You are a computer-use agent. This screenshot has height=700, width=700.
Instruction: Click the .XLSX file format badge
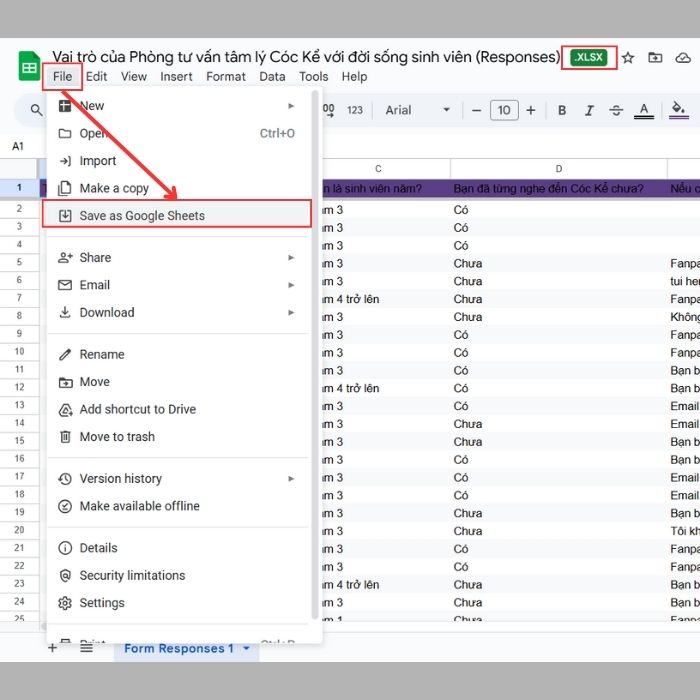(588, 58)
